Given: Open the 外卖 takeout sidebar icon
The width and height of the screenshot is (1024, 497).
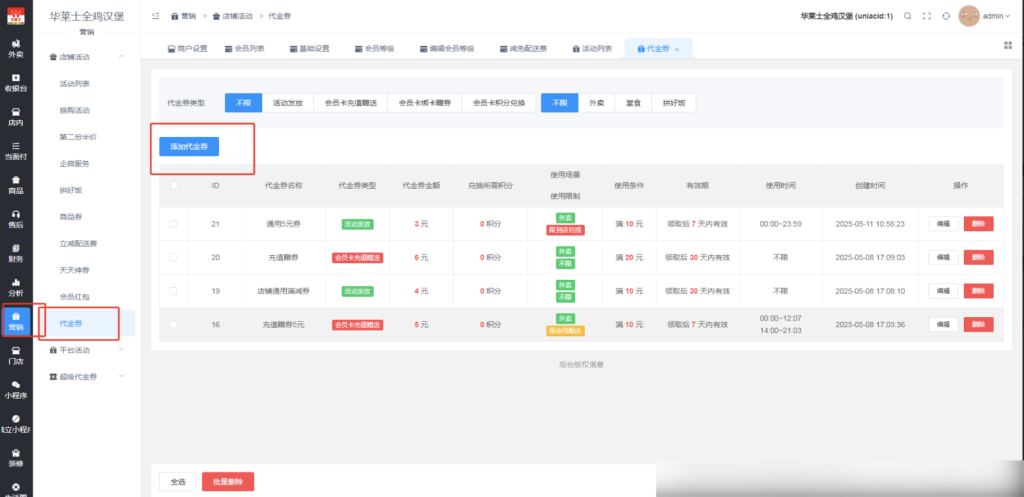Looking at the screenshot, I should coord(16,48).
